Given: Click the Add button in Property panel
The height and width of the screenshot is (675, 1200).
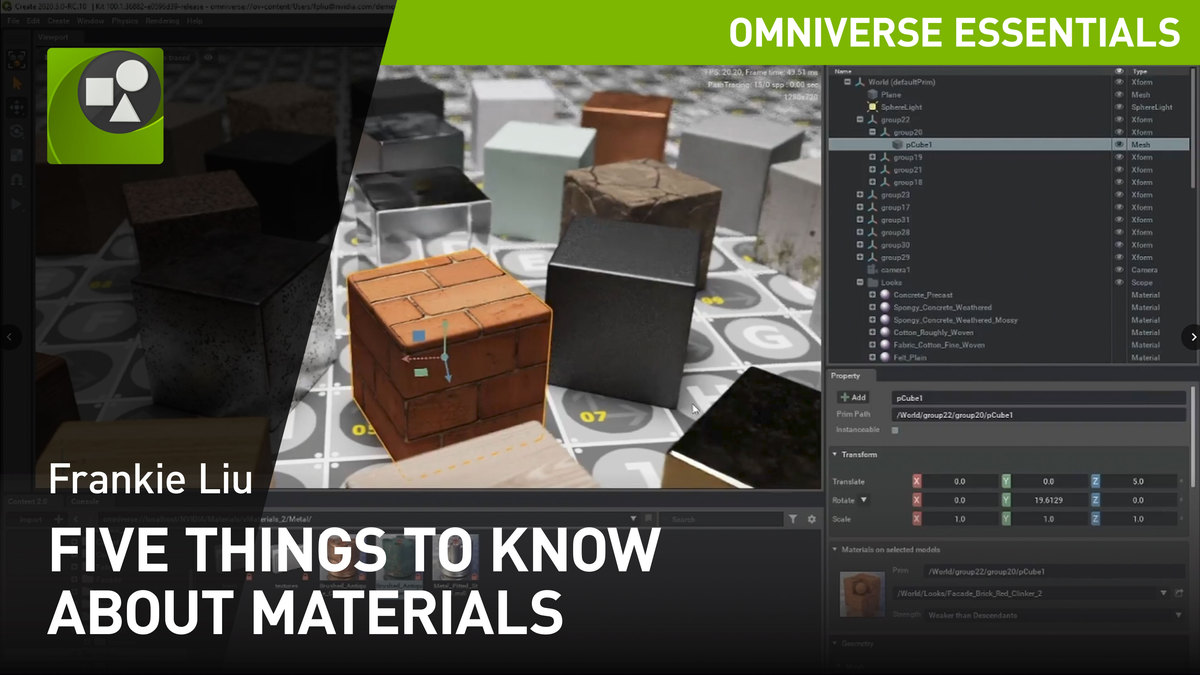Looking at the screenshot, I should pos(853,398).
